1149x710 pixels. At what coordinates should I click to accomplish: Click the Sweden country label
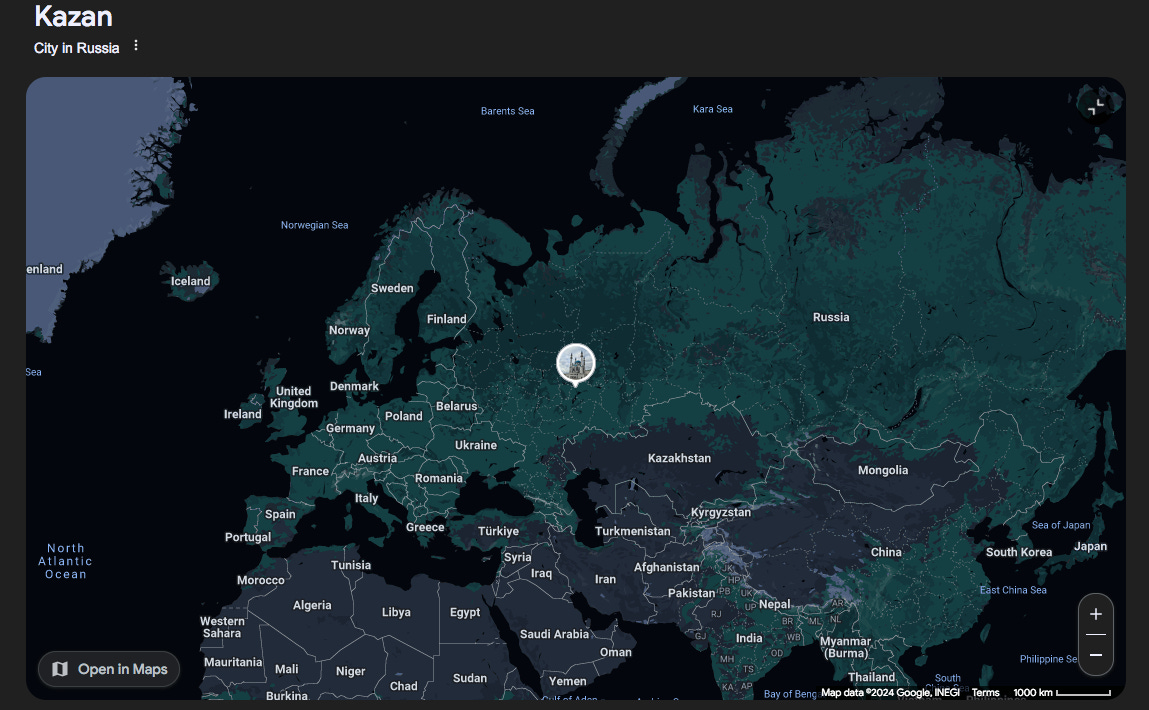[392, 289]
